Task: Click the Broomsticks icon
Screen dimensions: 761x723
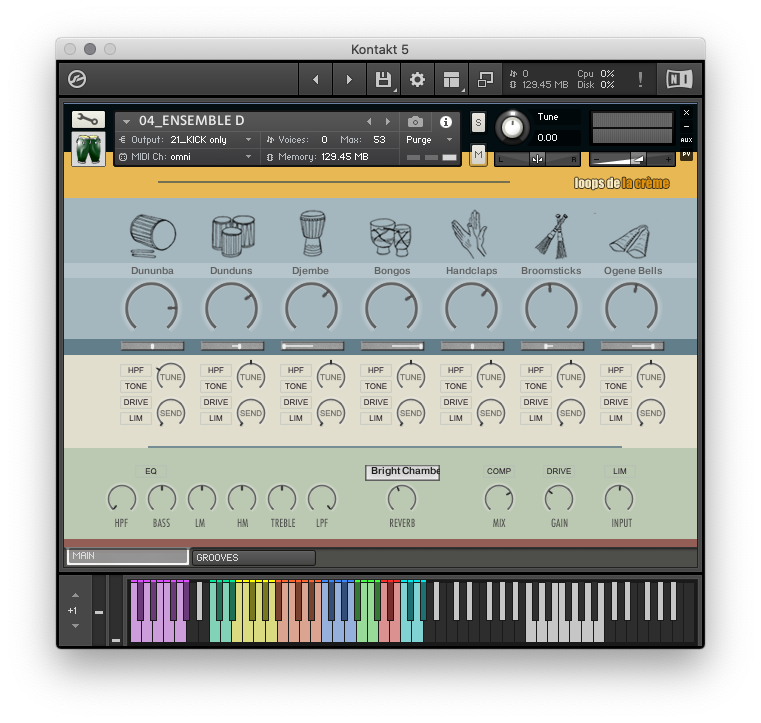Action: [552, 236]
